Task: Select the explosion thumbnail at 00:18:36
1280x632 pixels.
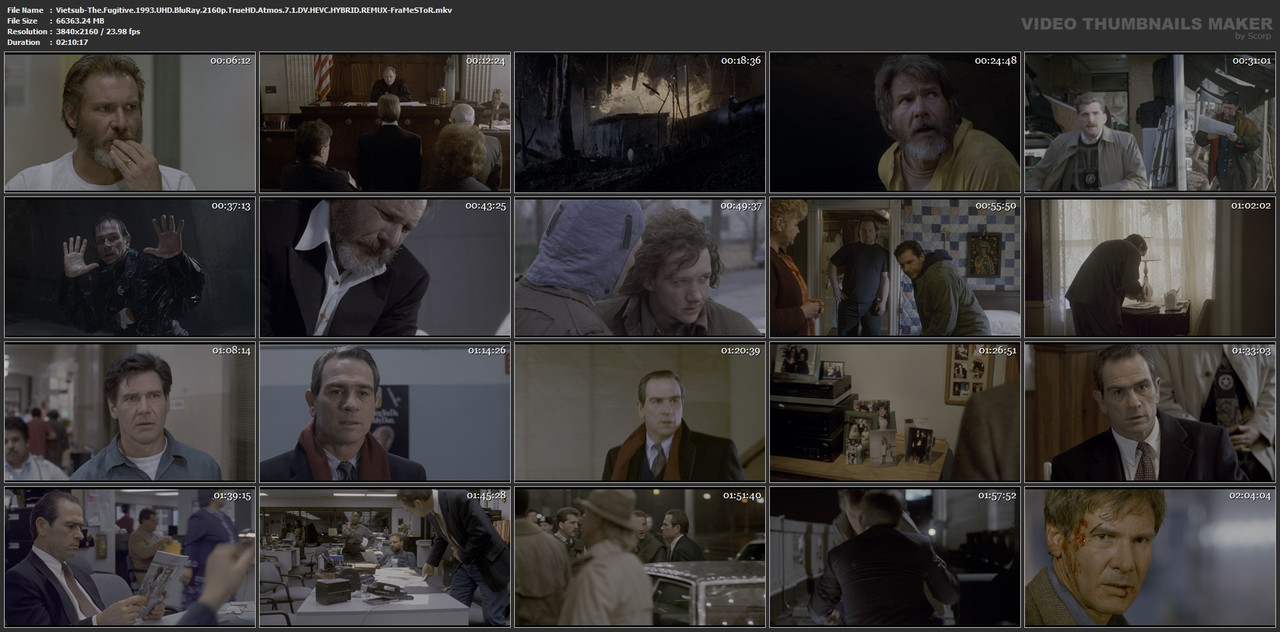Action: click(x=640, y=122)
